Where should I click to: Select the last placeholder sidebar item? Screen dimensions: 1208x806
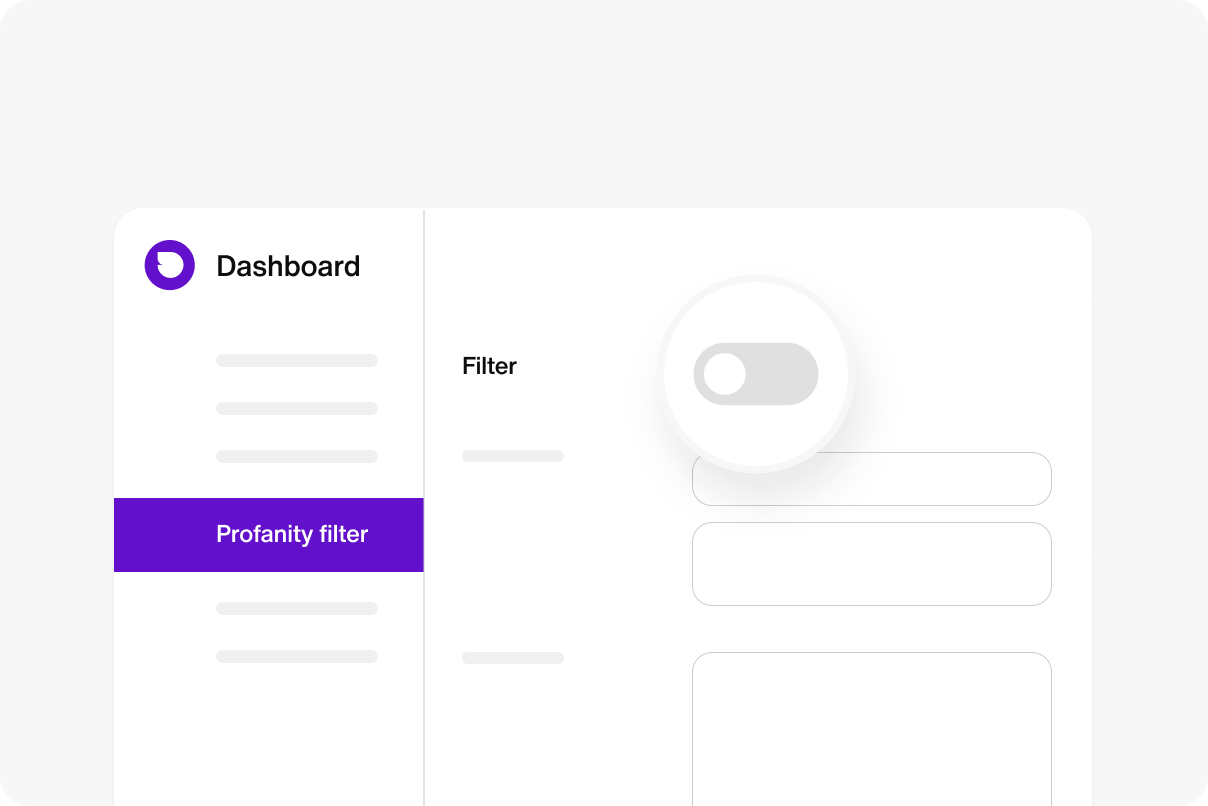(x=297, y=656)
